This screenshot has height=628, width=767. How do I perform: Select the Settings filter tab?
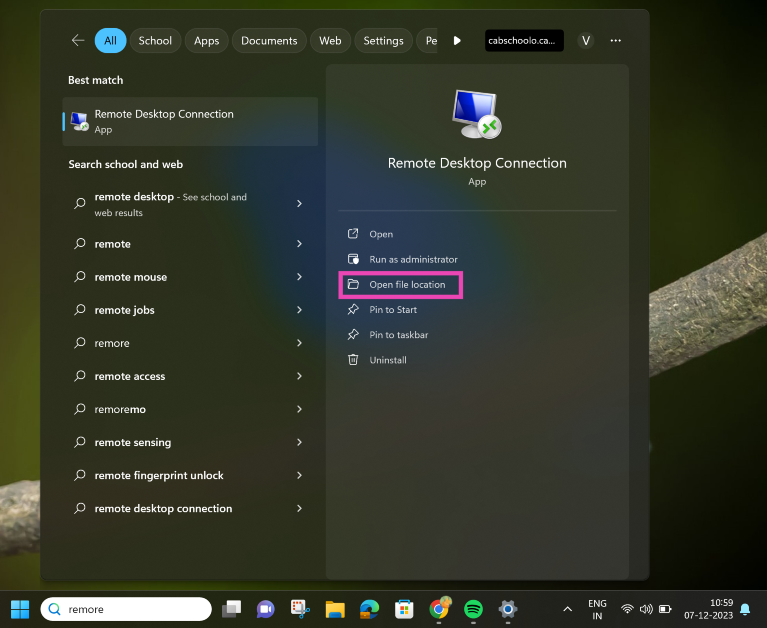(383, 41)
